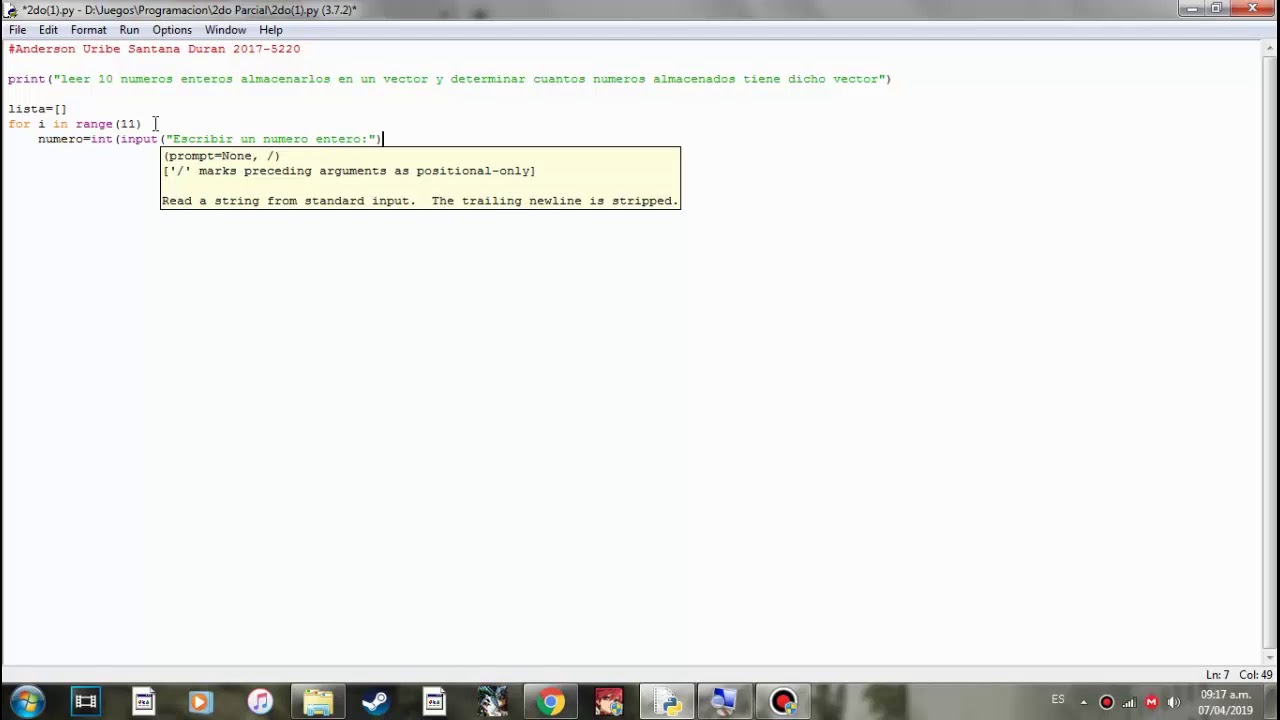Screen dimensions: 1280x720
Task: Open Google Chrome from the taskbar
Action: (551, 702)
